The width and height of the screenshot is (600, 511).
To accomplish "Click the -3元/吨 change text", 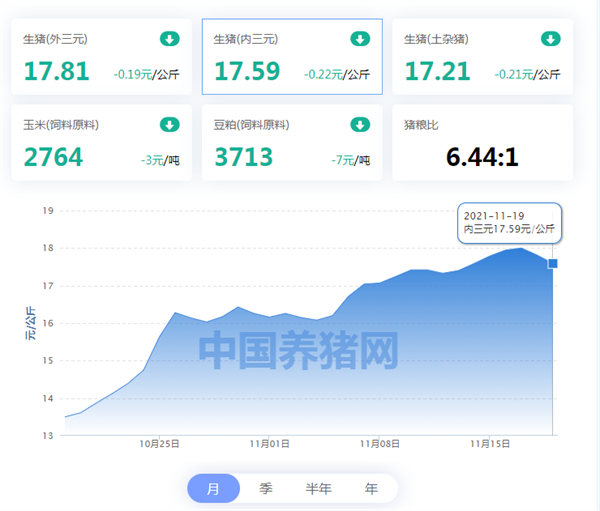I will coord(160,160).
